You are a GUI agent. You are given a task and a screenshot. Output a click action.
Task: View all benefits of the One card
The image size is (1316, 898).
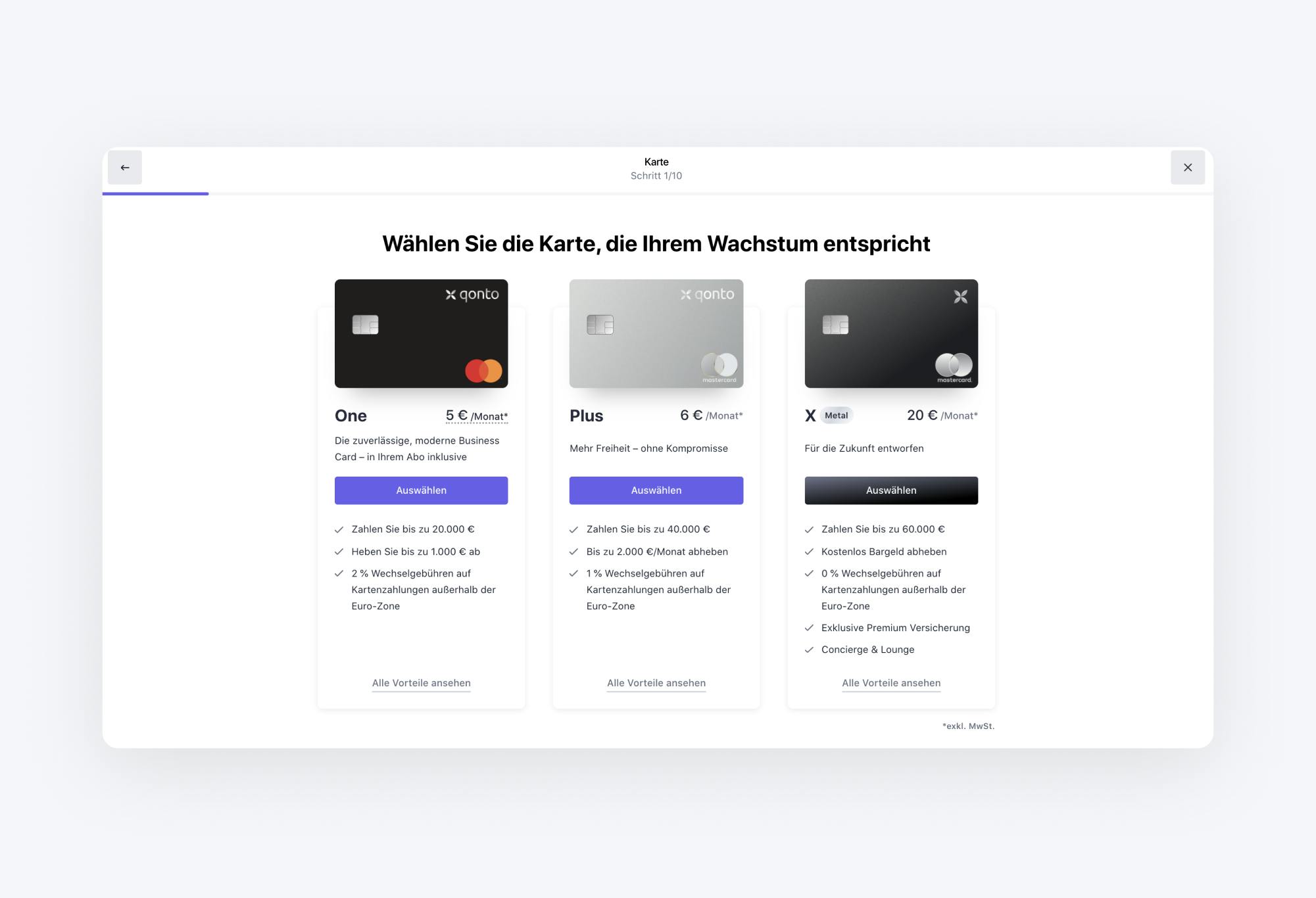[x=421, y=683]
